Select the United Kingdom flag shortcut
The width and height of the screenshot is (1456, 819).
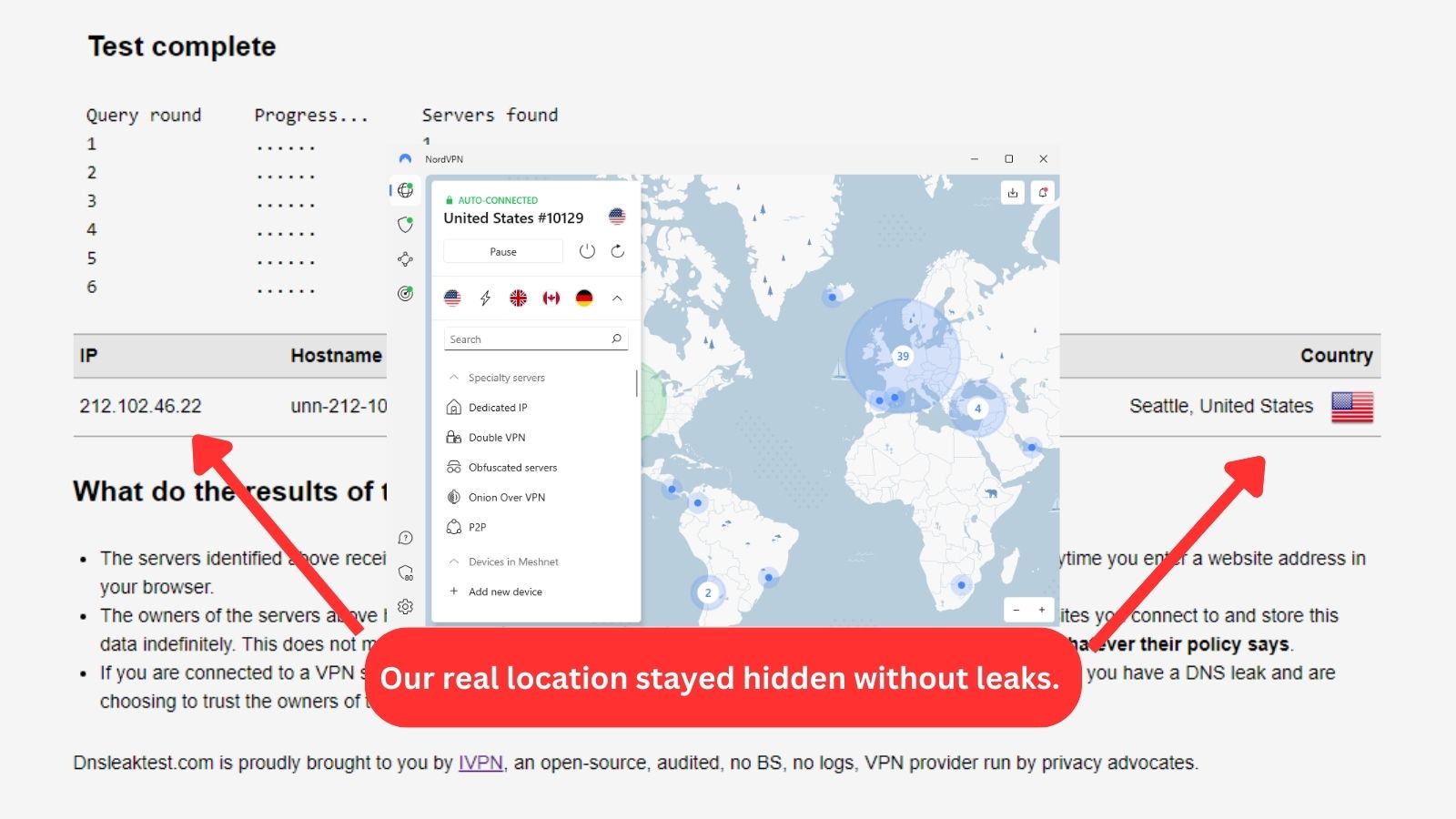[x=518, y=298]
